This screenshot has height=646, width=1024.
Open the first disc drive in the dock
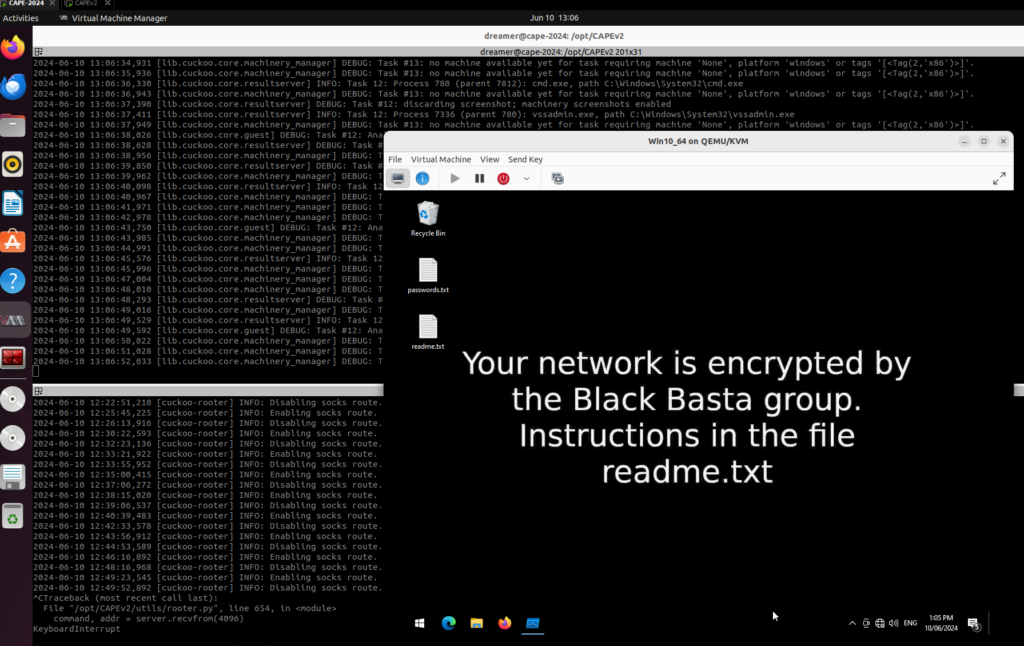tap(13, 399)
